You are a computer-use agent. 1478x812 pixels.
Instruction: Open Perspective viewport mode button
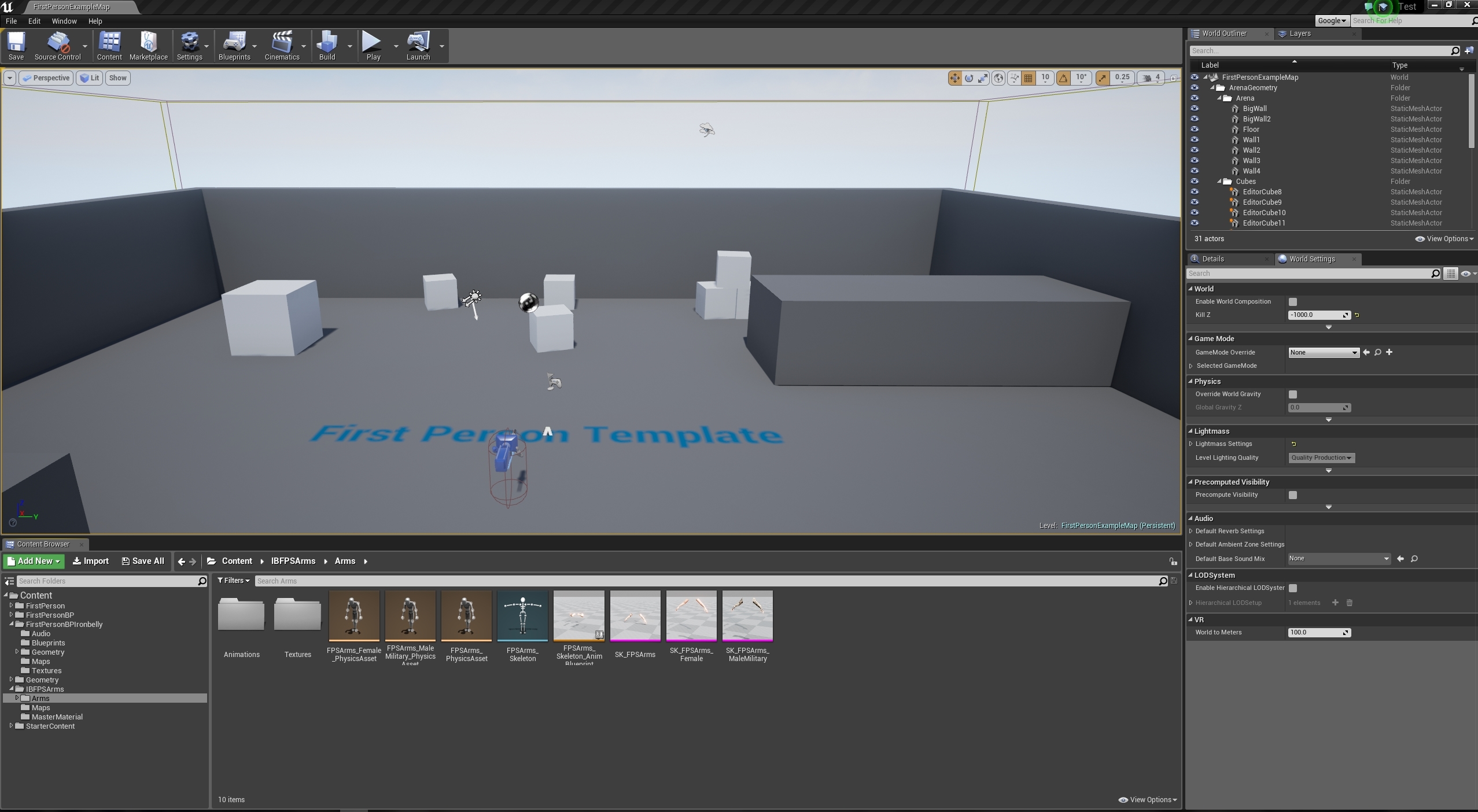[46, 78]
